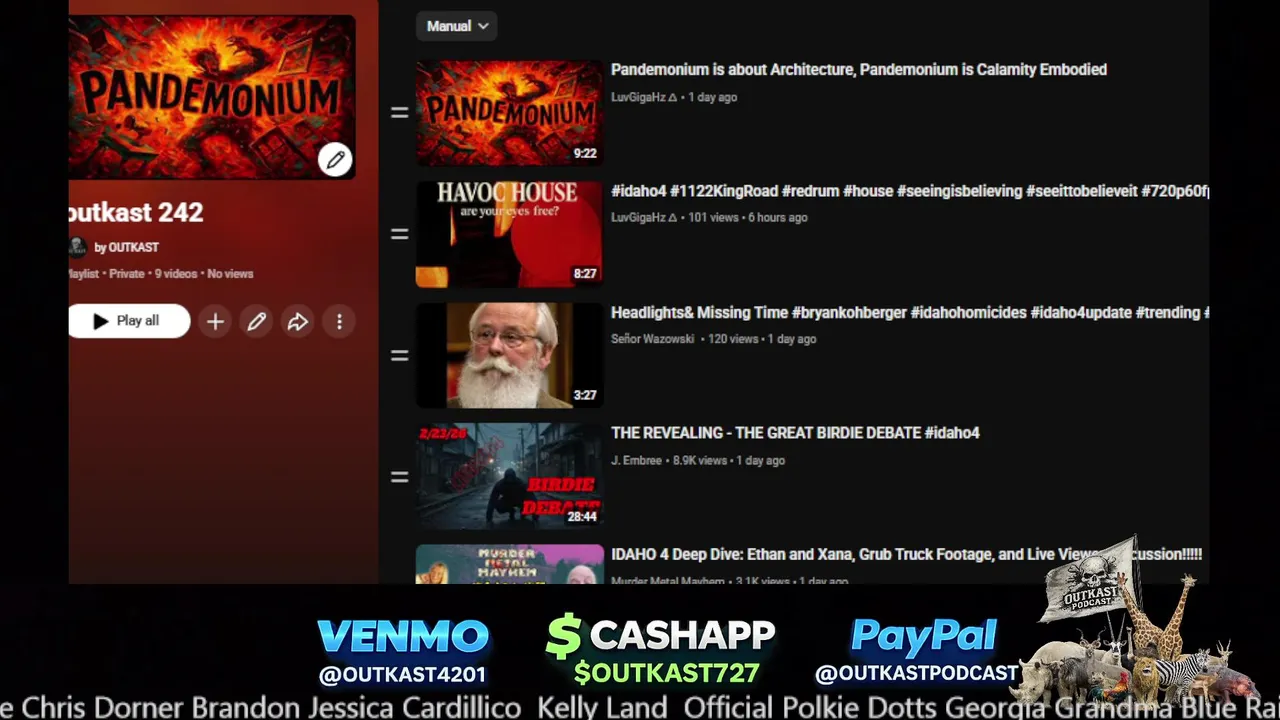1280x720 pixels.
Task: Click 'Private • 9 videos • No views' text
Action: 179,274
